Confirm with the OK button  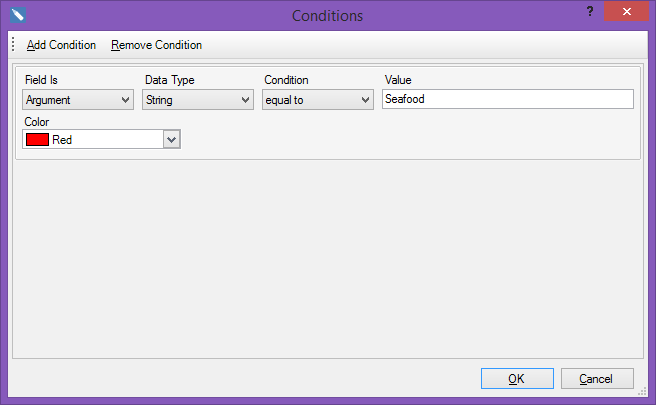tap(517, 379)
